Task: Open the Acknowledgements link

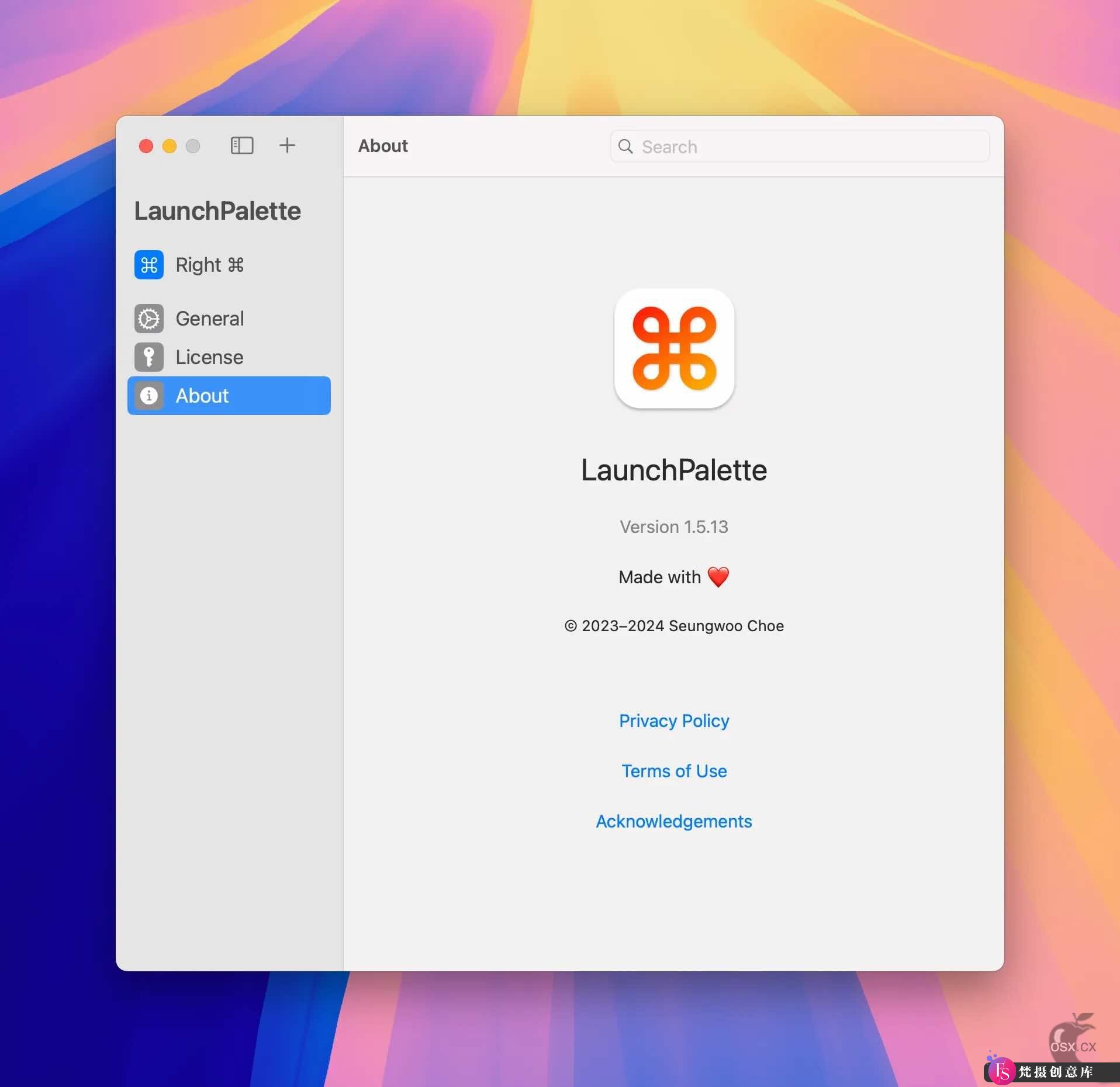Action: (x=674, y=822)
